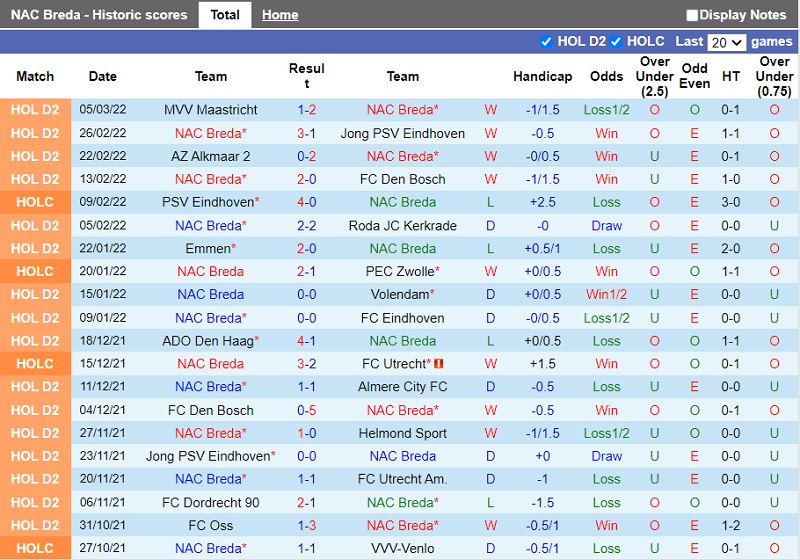Open the Helmond Sport team link

(403, 433)
